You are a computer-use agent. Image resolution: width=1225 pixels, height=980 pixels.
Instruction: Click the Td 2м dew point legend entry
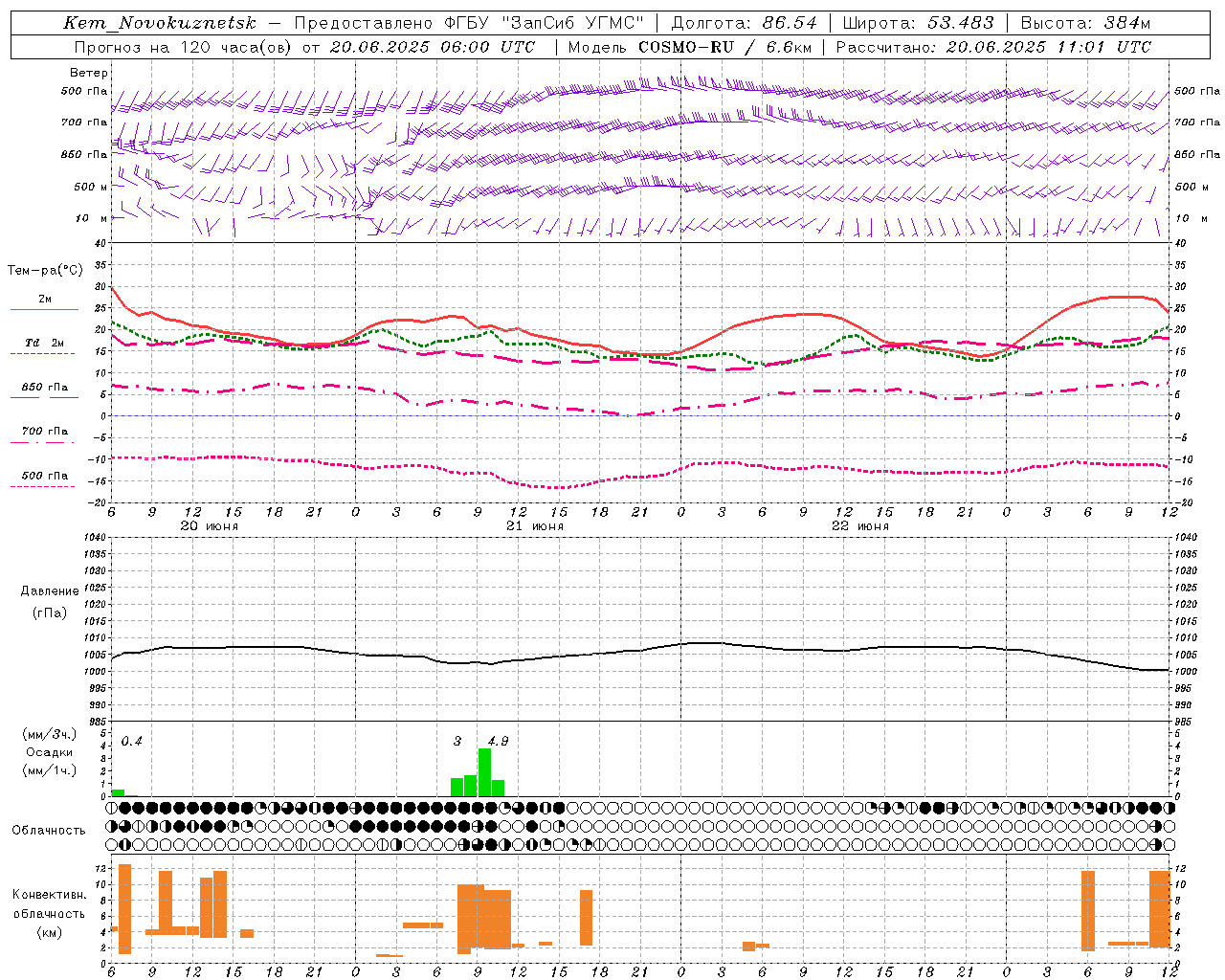coord(44,343)
